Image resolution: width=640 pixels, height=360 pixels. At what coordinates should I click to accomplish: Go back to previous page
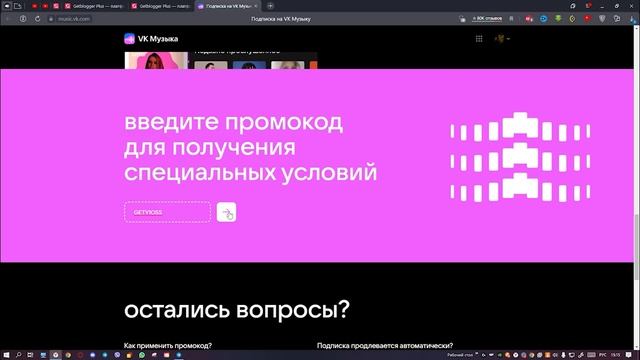pos(8,19)
